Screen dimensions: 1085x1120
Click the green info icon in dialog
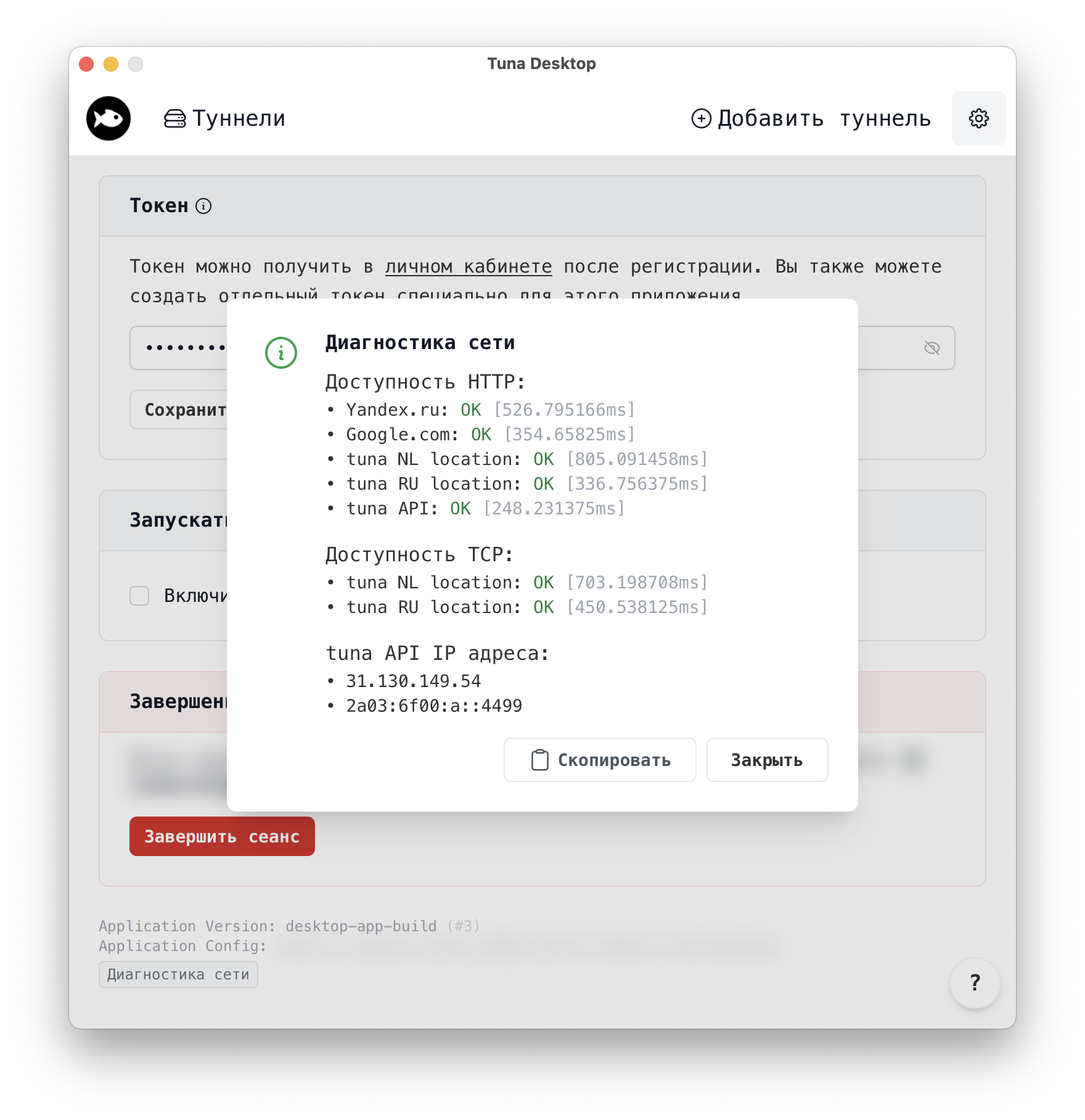point(281,353)
